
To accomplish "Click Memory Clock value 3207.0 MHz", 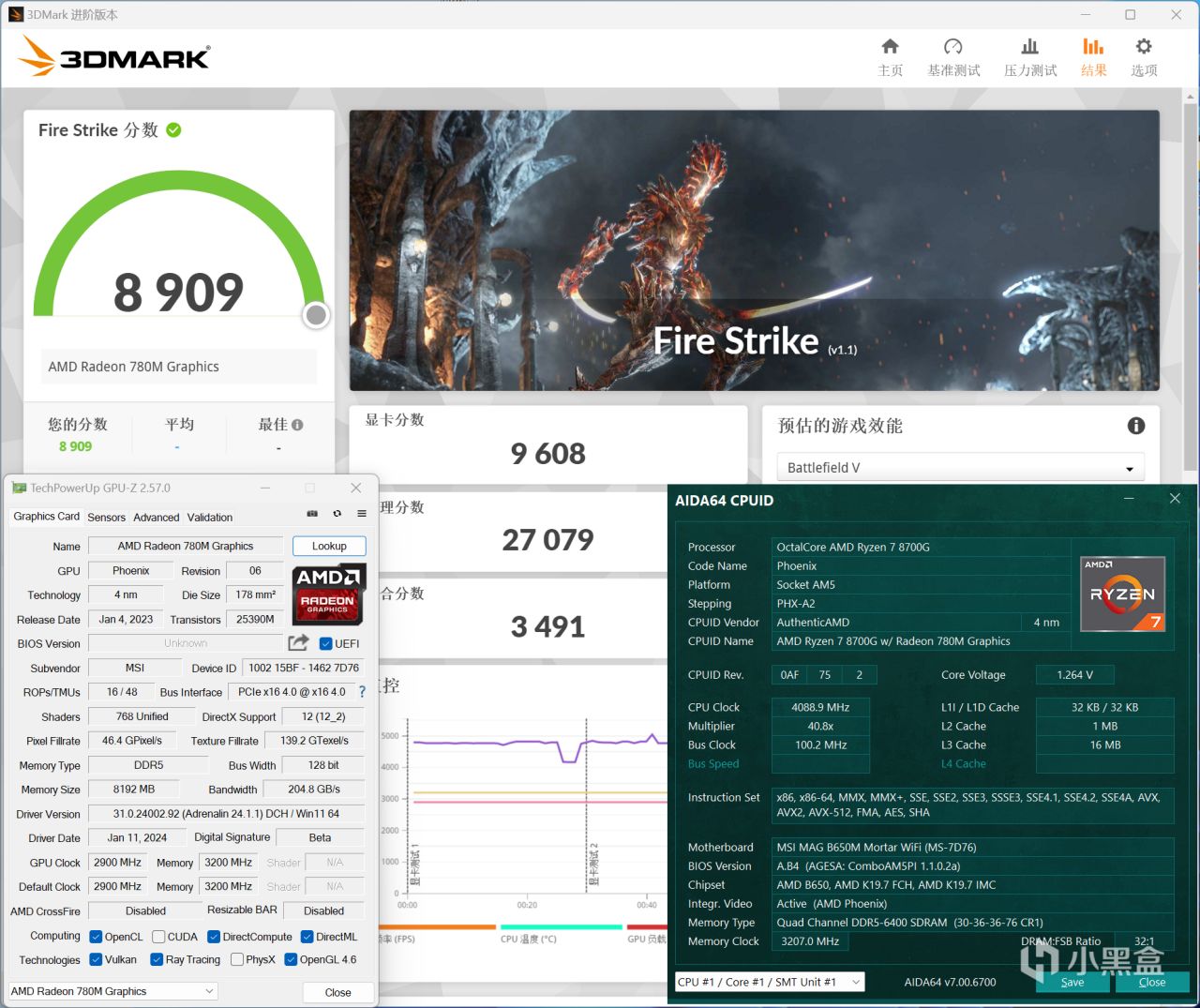I will click(x=809, y=941).
